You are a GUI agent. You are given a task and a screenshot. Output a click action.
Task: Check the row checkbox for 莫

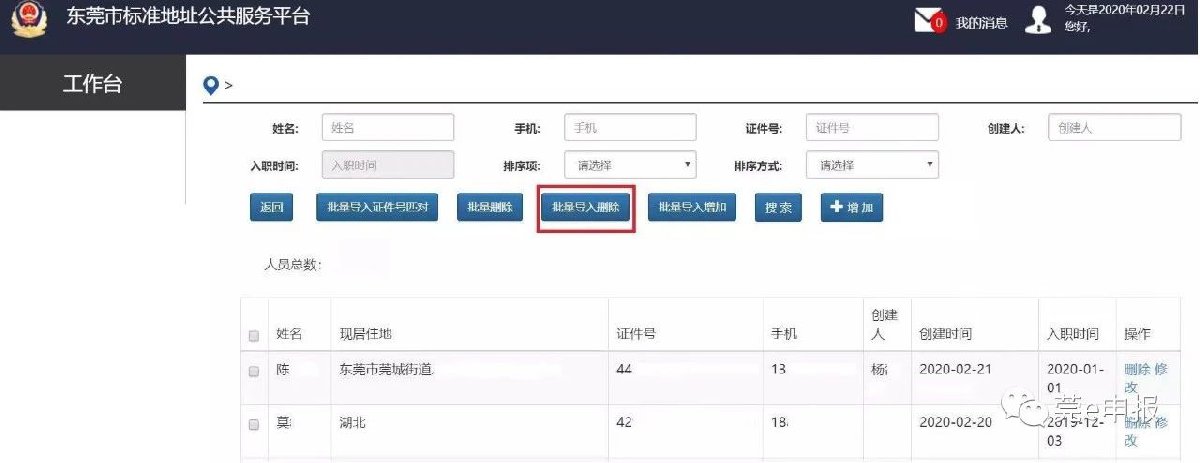[x=253, y=424]
